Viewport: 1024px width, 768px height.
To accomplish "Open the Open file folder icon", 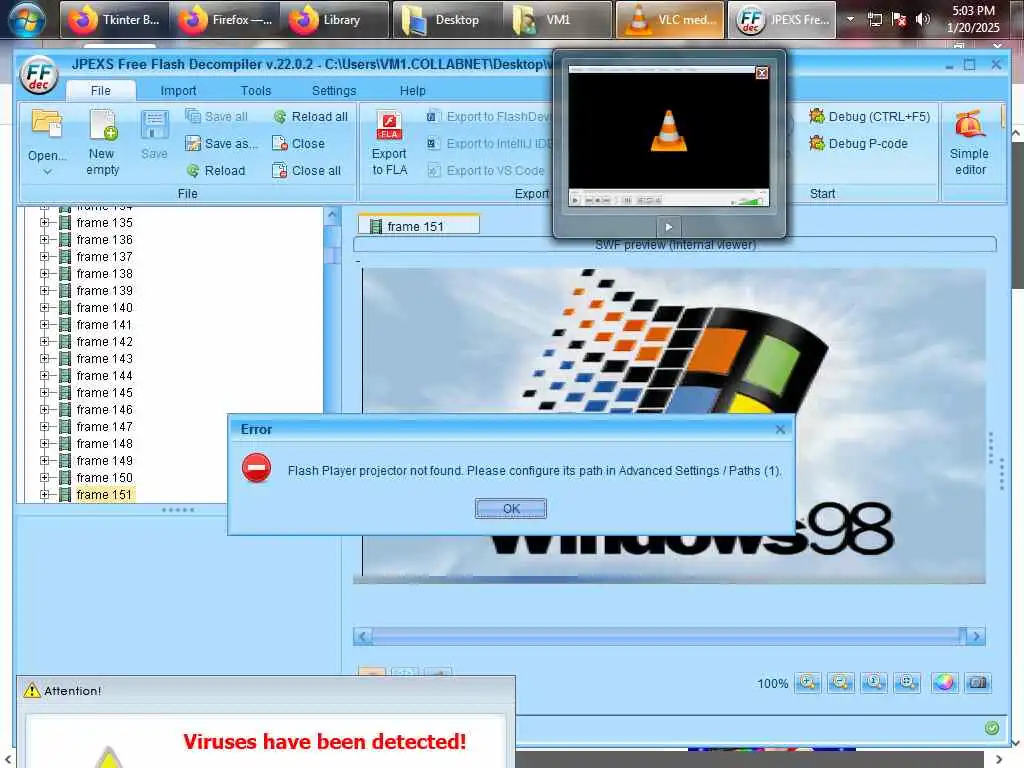I will click(47, 124).
